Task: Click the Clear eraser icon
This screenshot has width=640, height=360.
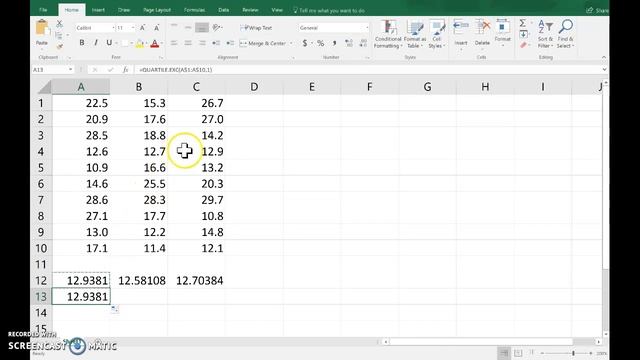Action: click(523, 45)
